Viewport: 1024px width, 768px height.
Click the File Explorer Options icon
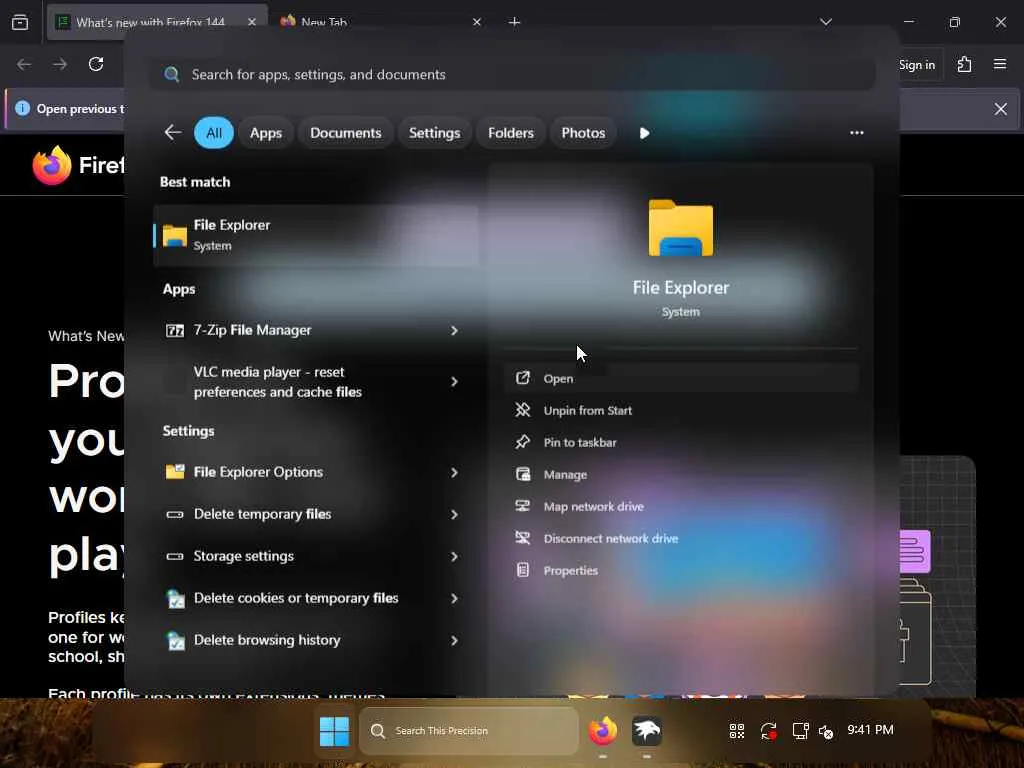[x=174, y=472]
